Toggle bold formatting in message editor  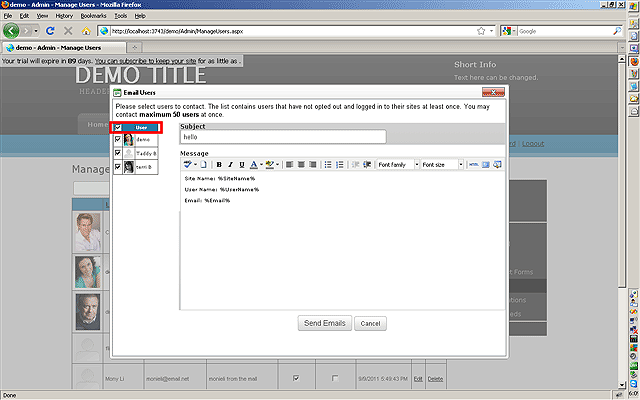pyautogui.click(x=219, y=164)
